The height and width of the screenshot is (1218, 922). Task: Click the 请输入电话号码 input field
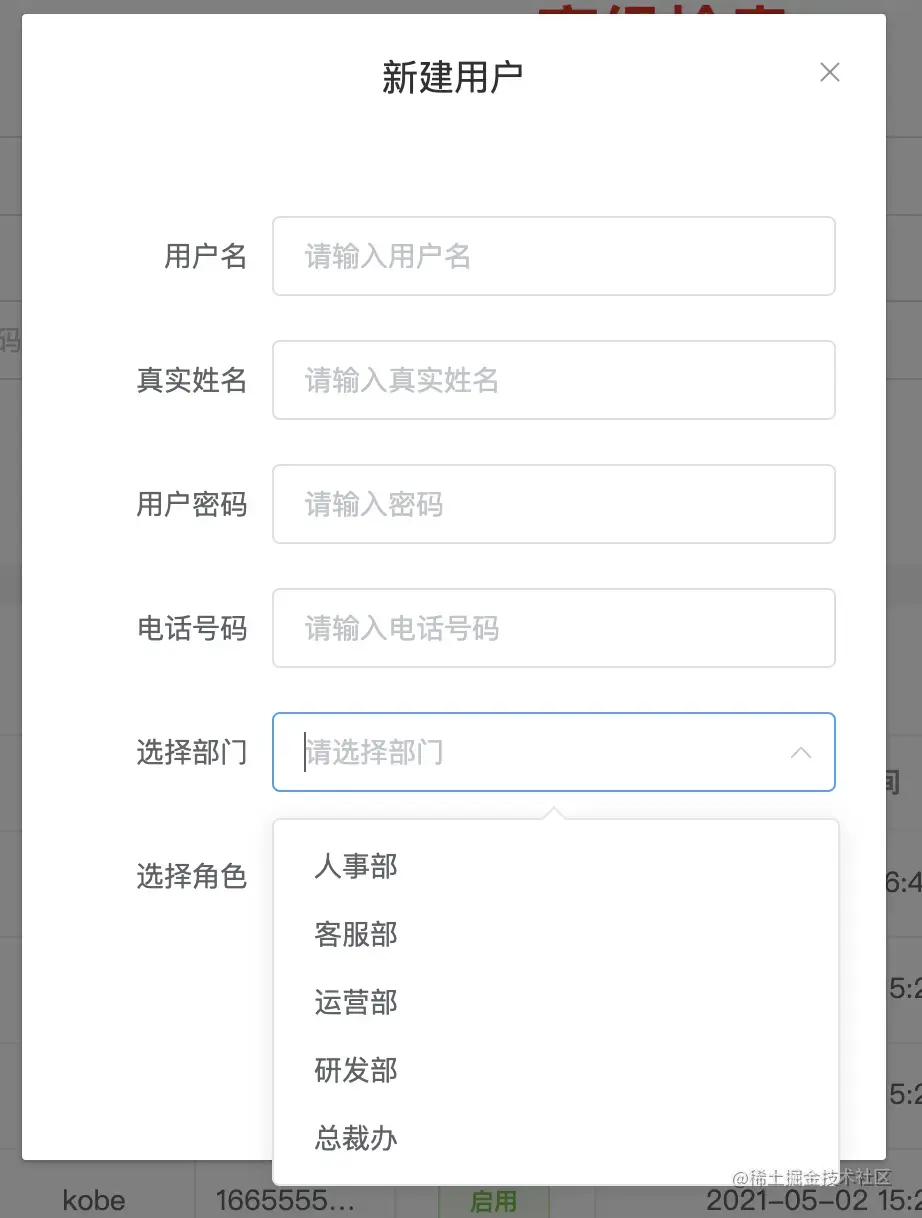[554, 628]
